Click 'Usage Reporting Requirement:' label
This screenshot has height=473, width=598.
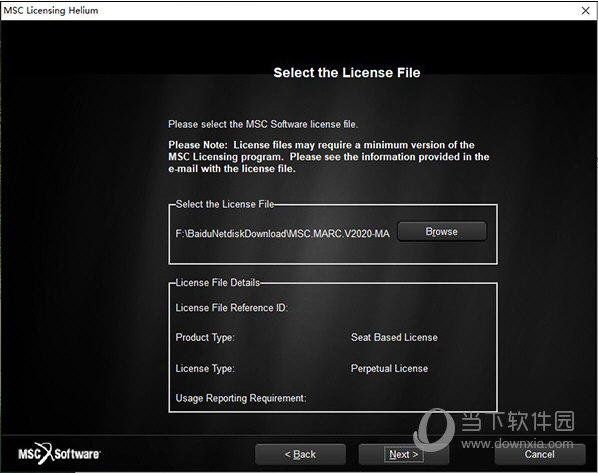click(241, 398)
